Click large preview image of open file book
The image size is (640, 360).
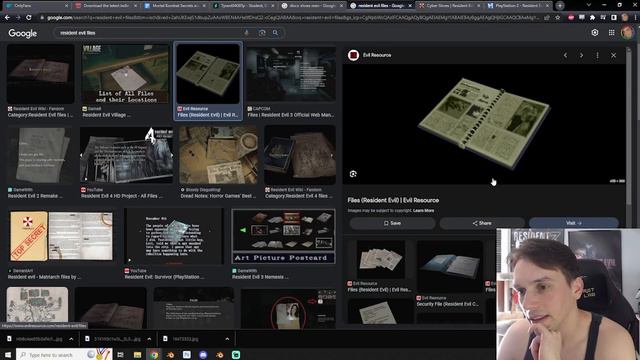click(x=484, y=124)
